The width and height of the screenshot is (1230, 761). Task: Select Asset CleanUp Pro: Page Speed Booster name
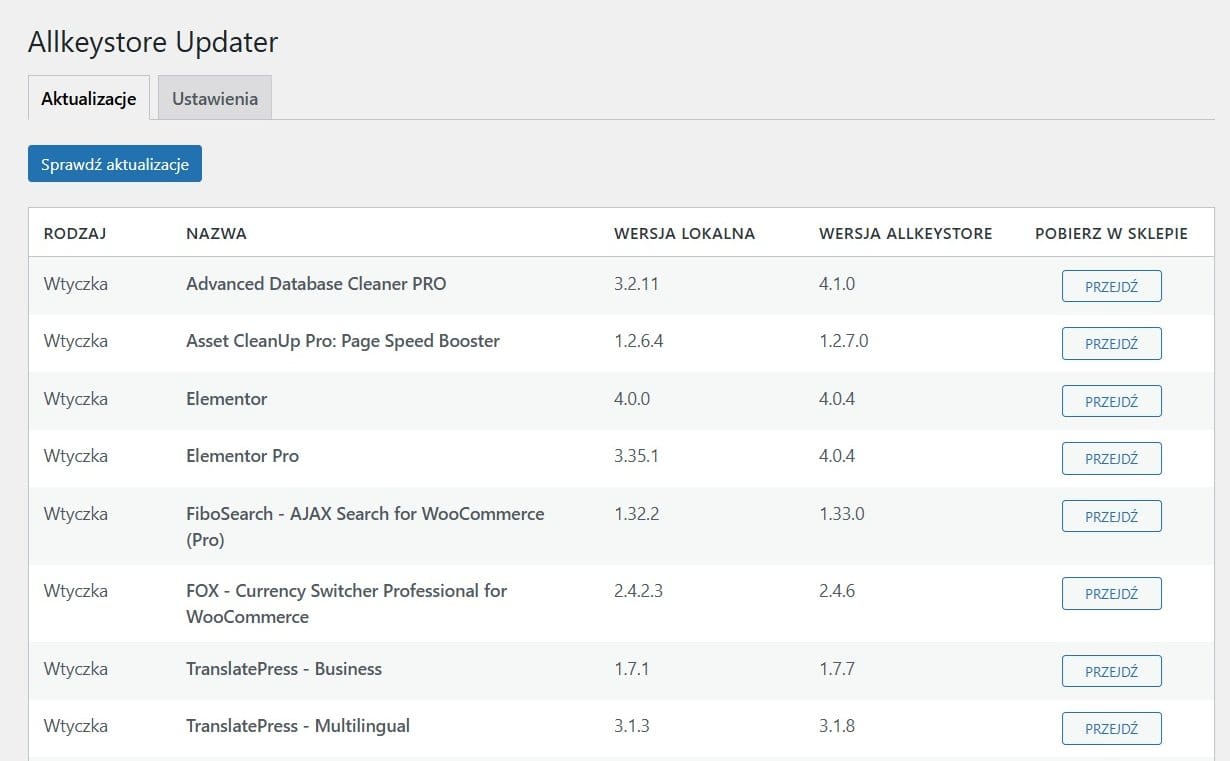point(343,341)
